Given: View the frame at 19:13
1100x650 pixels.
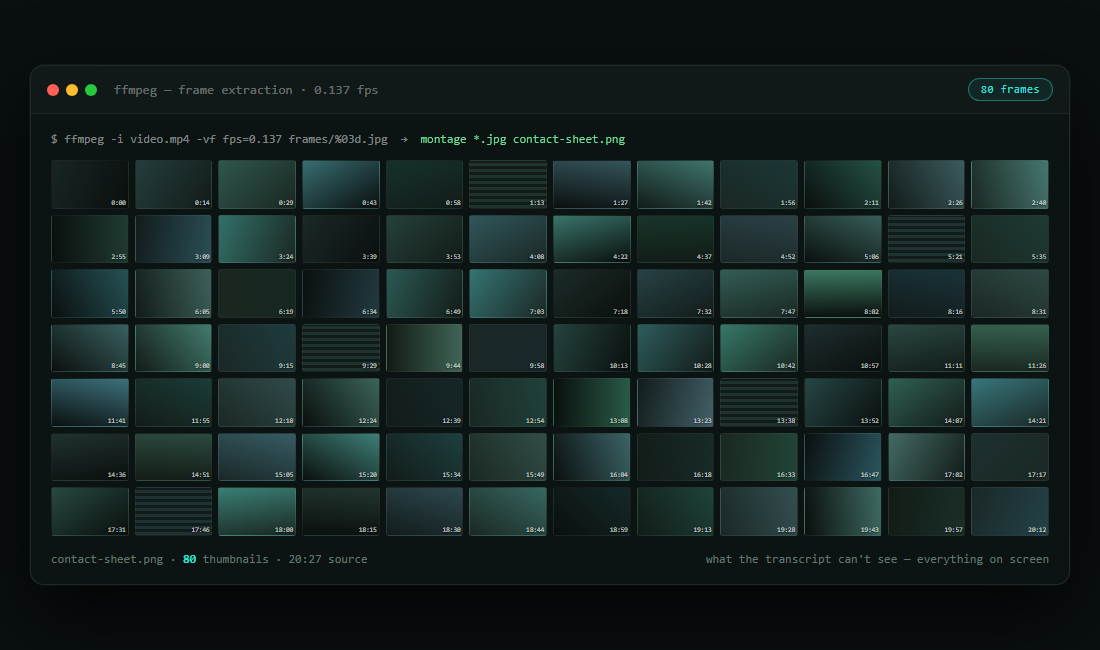Looking at the screenshot, I should [676, 512].
